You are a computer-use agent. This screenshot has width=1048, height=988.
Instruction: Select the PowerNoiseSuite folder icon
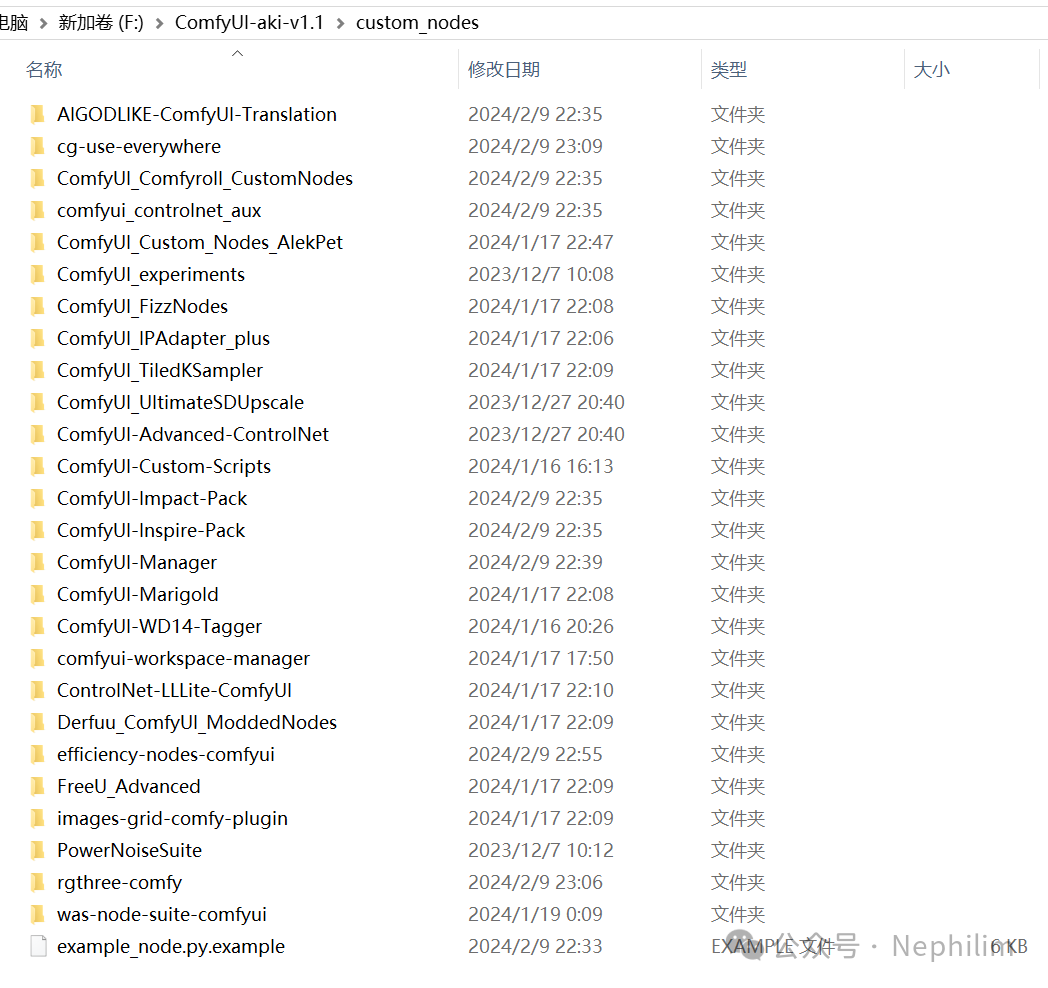coord(38,851)
